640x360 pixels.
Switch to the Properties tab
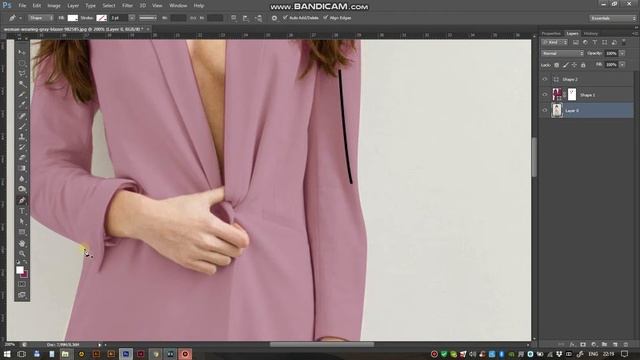(x=551, y=33)
